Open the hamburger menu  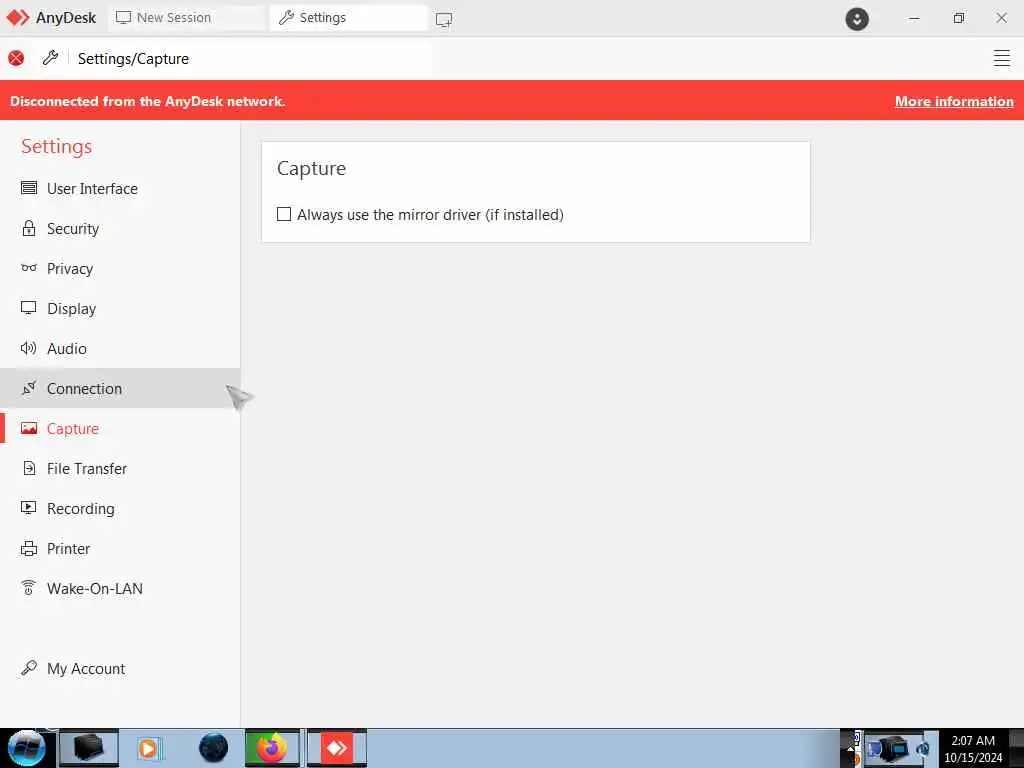tap(1002, 58)
